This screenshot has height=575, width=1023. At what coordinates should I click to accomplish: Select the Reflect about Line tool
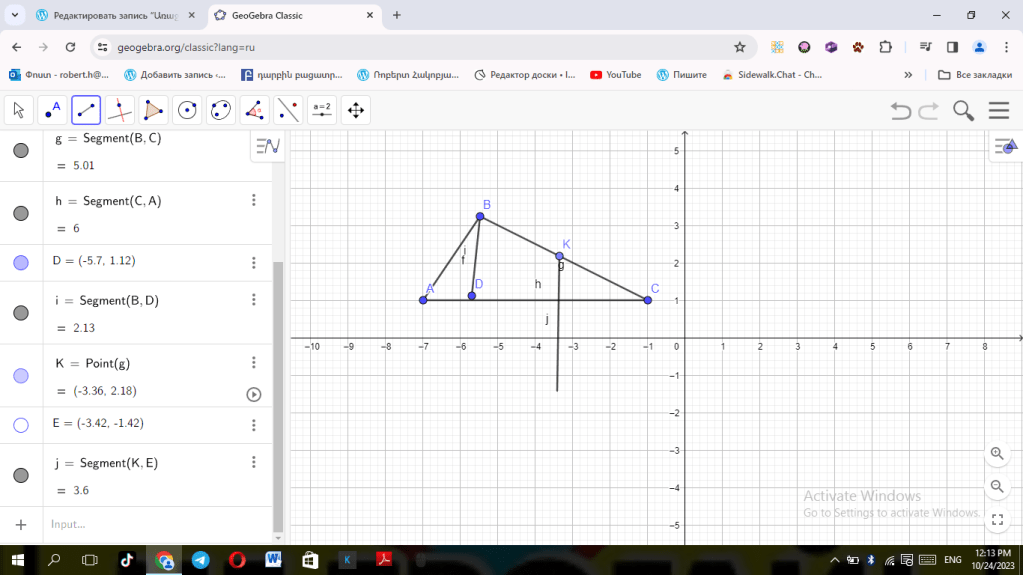pyautogui.click(x=288, y=110)
